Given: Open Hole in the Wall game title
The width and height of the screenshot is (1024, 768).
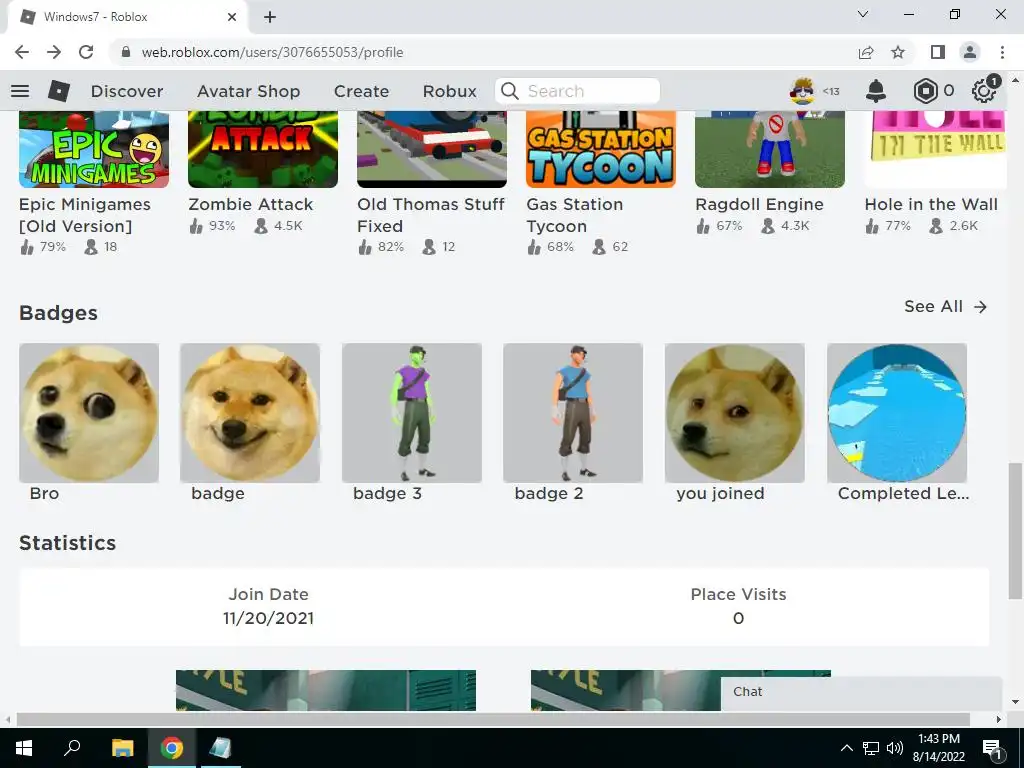Looking at the screenshot, I should click(931, 204).
